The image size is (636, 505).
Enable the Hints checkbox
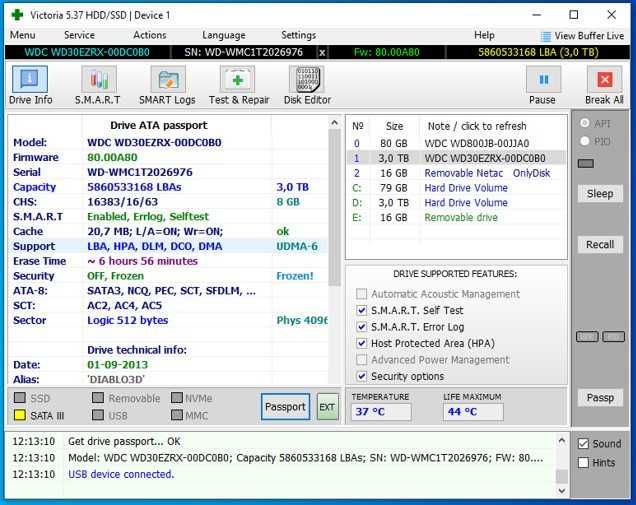583,462
